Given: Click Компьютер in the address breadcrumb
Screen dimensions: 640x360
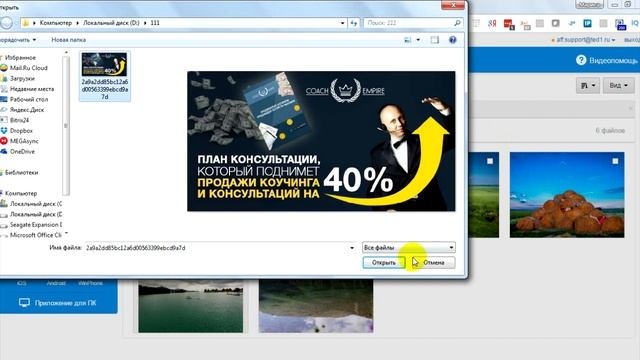Looking at the screenshot, I should (56, 23).
